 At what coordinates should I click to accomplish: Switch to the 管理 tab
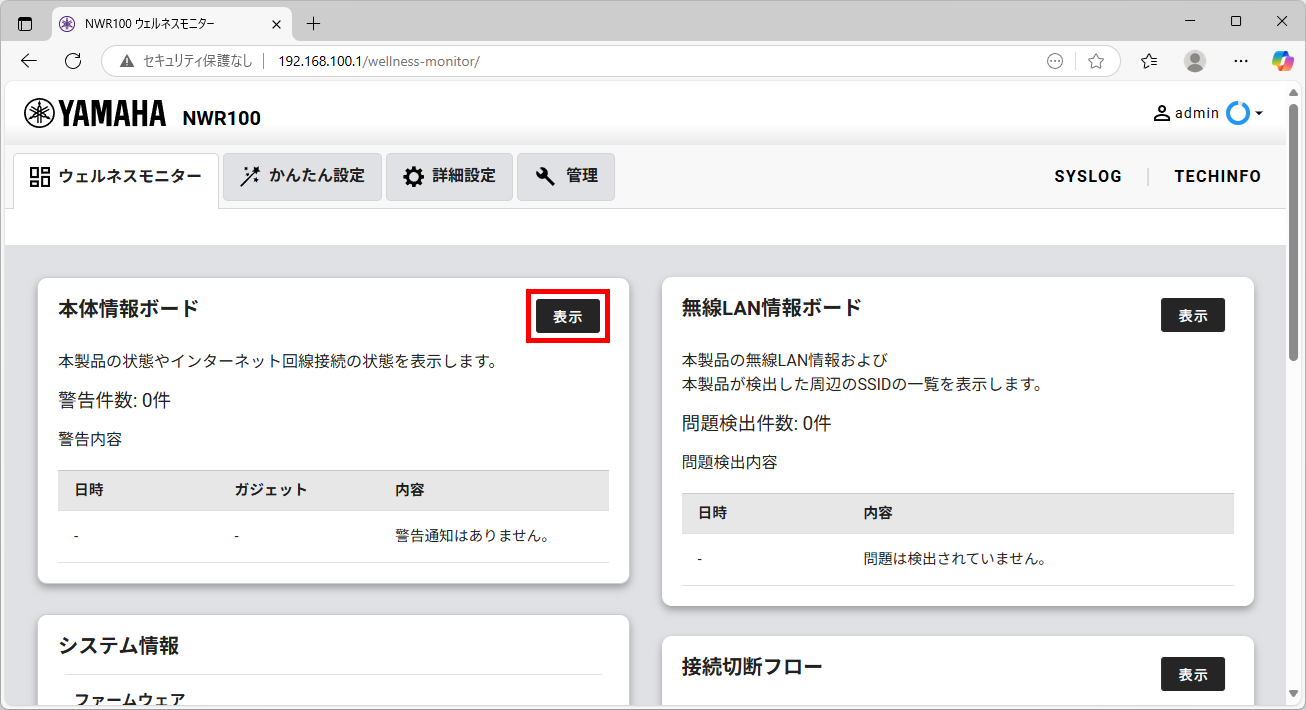pos(566,176)
